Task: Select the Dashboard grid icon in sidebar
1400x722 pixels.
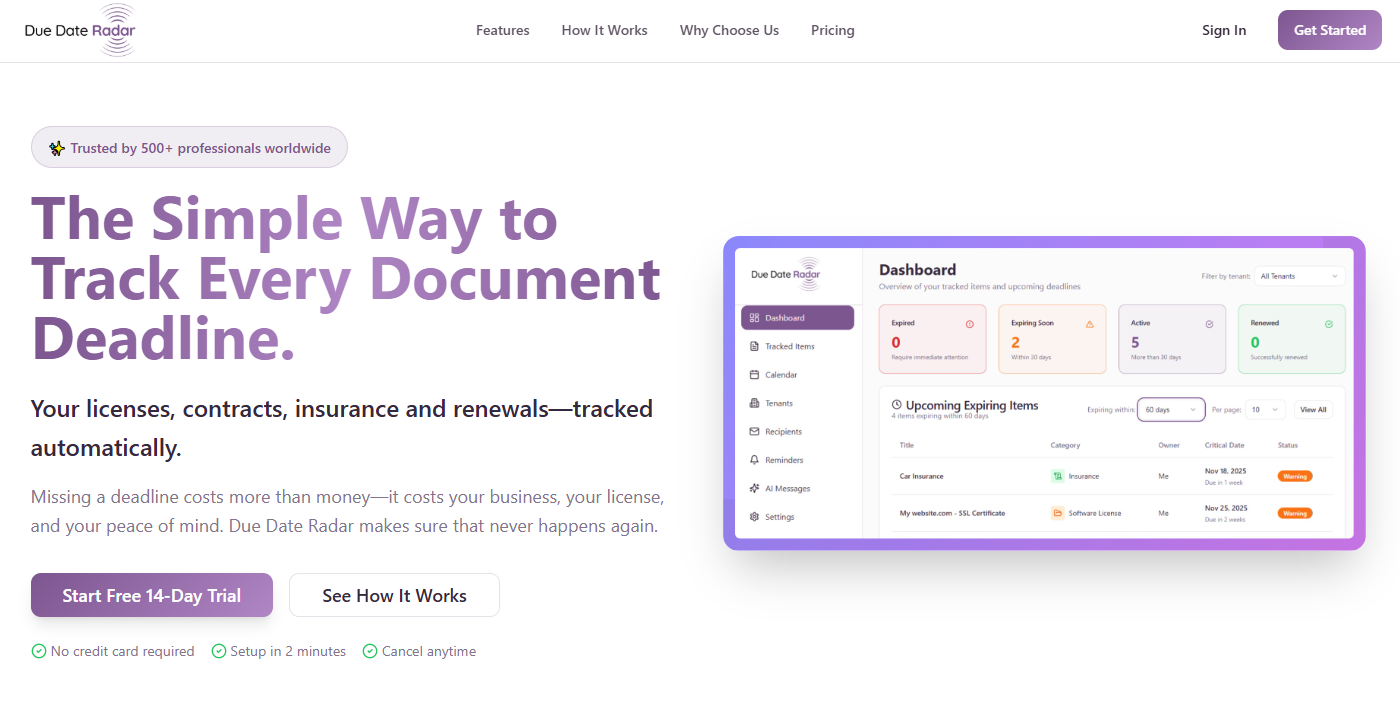Action: tap(754, 318)
